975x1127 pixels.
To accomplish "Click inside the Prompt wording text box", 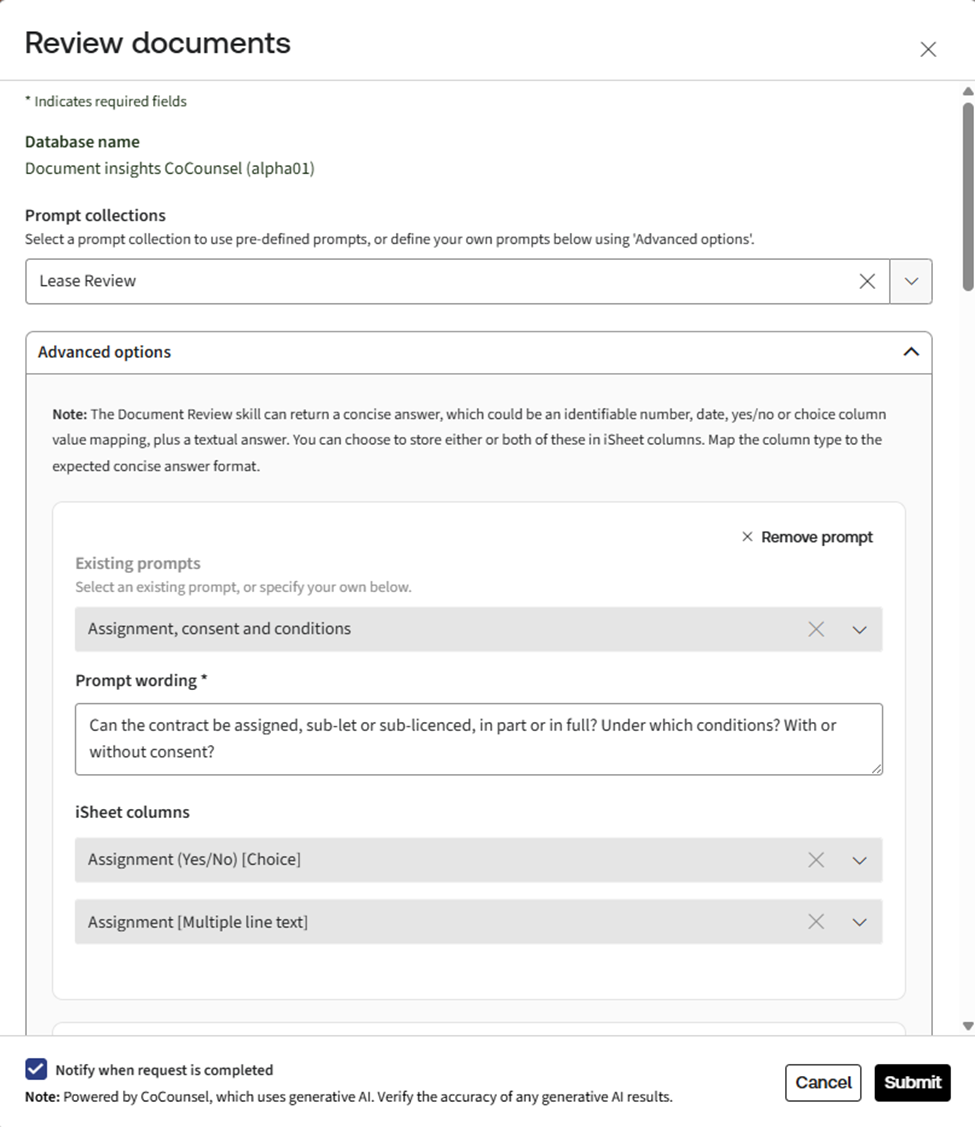I will click(478, 739).
